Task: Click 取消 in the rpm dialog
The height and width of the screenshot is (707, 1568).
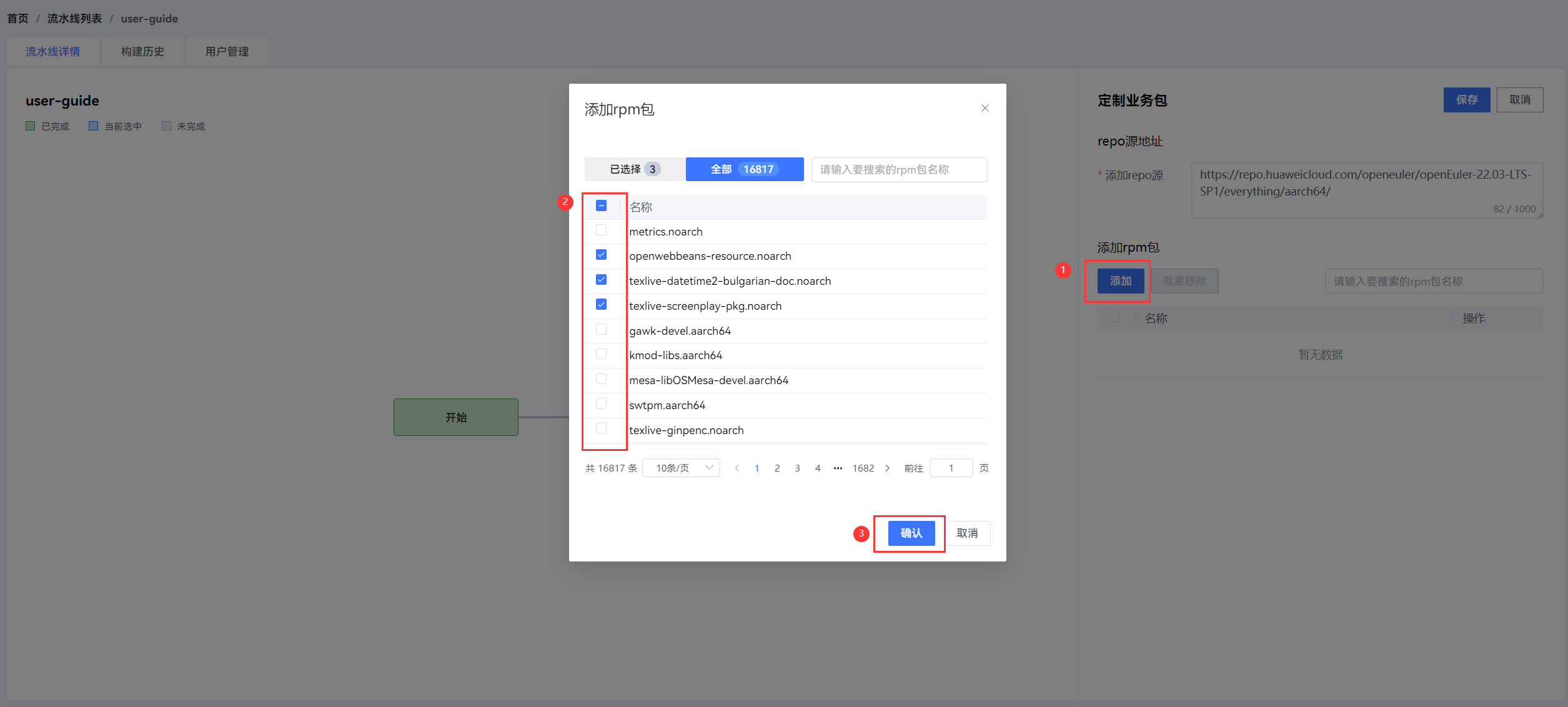Action: (967, 533)
